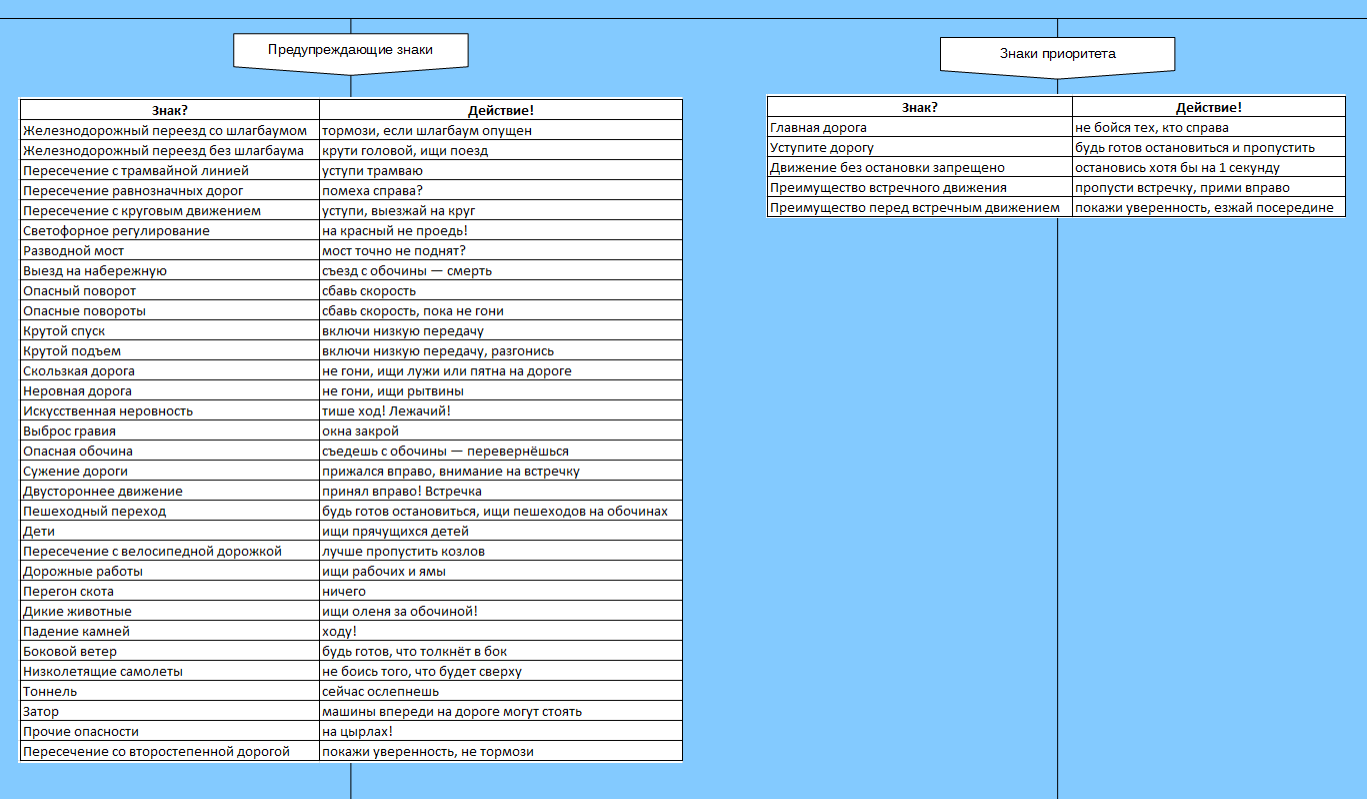Click 'ищи рабочих и ямы' cell
Viewport: 1367px width, 799px height.
point(500,571)
